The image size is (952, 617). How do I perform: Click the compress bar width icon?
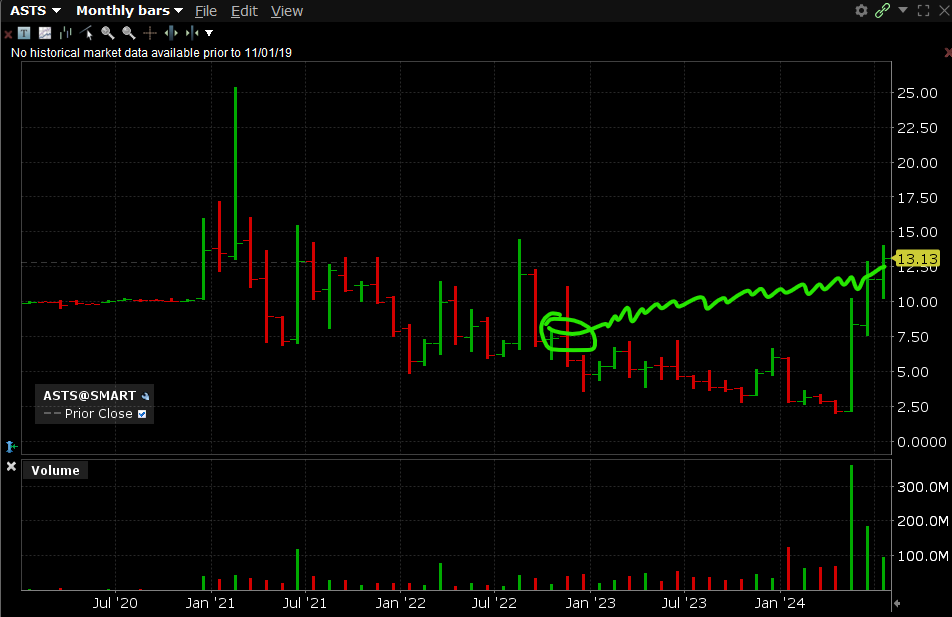pos(192,33)
